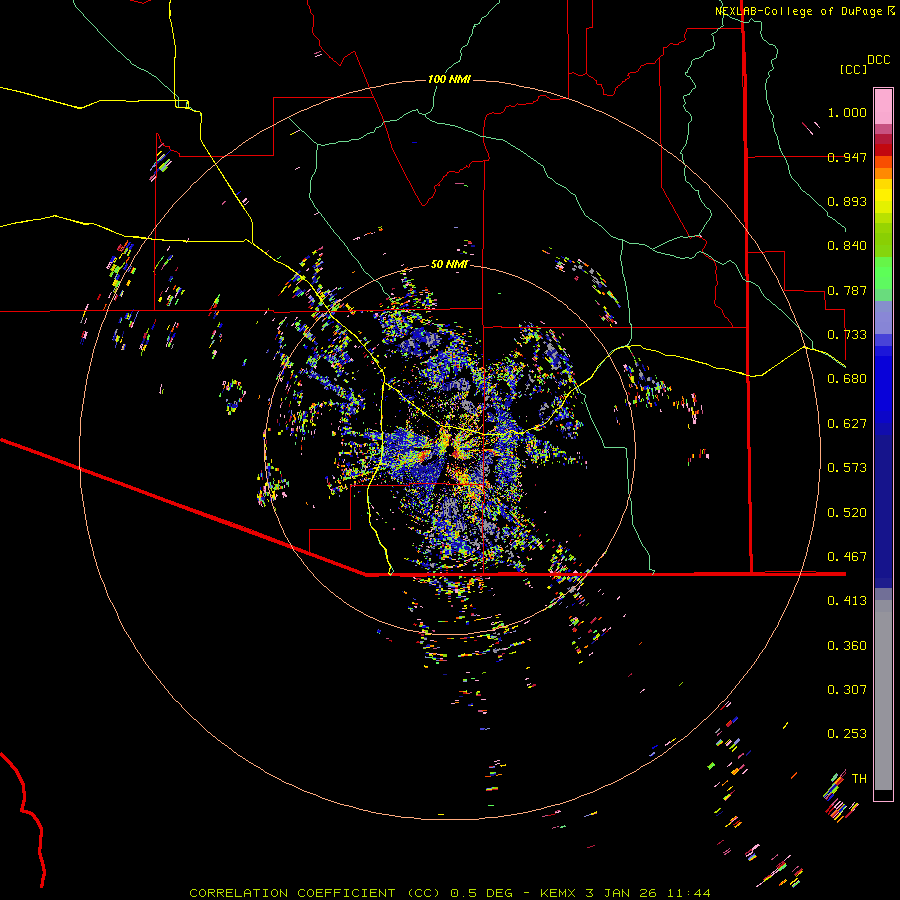
Task: Click the 50 NMI range ring label
Action: click(x=449, y=264)
